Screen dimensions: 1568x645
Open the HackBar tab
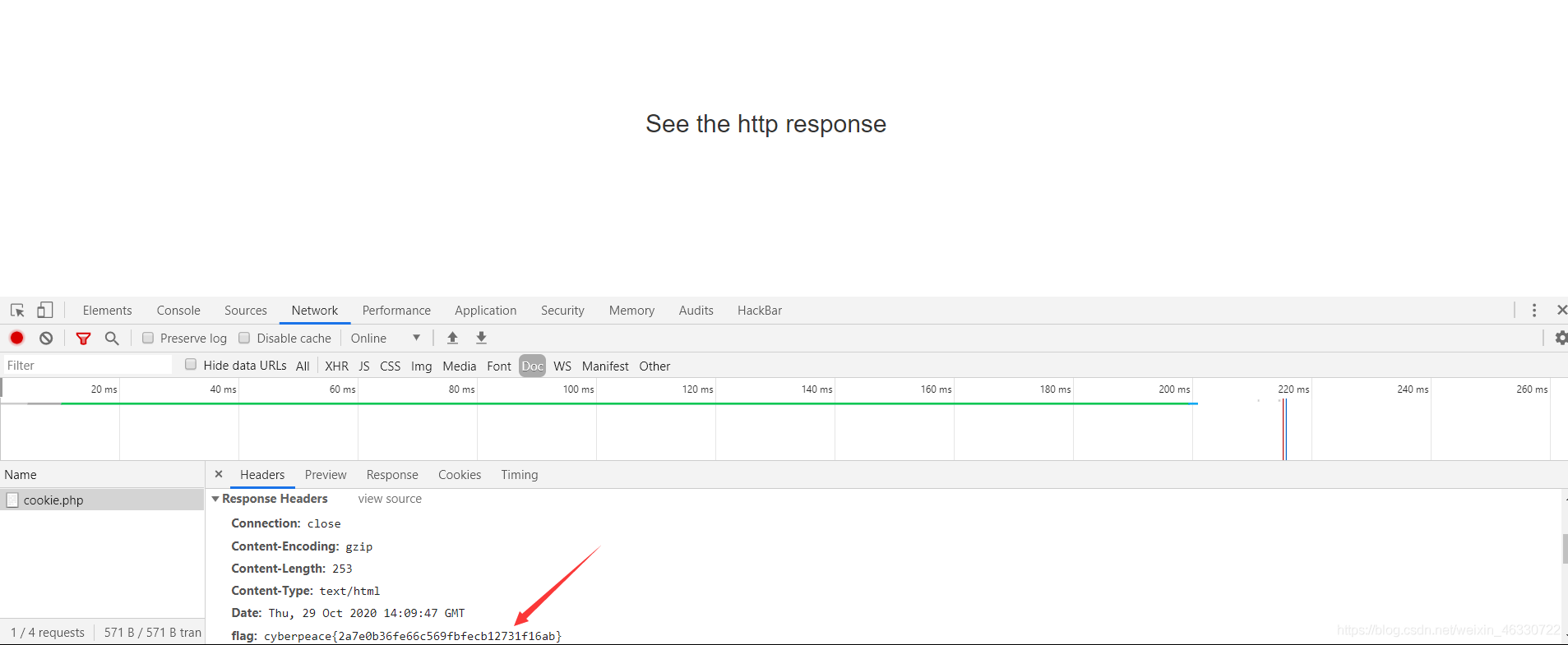coord(760,311)
